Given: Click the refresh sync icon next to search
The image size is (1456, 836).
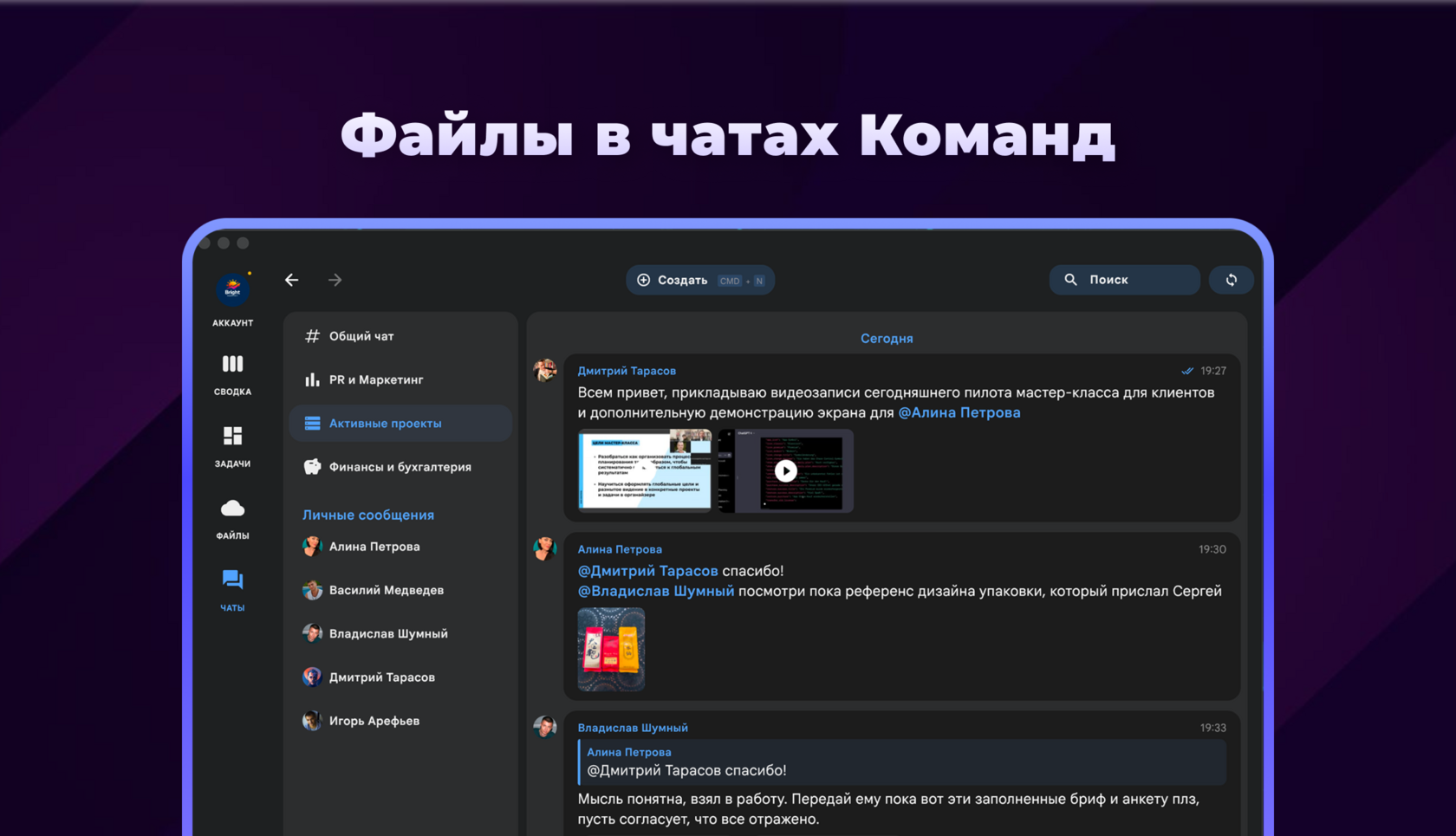Looking at the screenshot, I should click(x=1231, y=280).
